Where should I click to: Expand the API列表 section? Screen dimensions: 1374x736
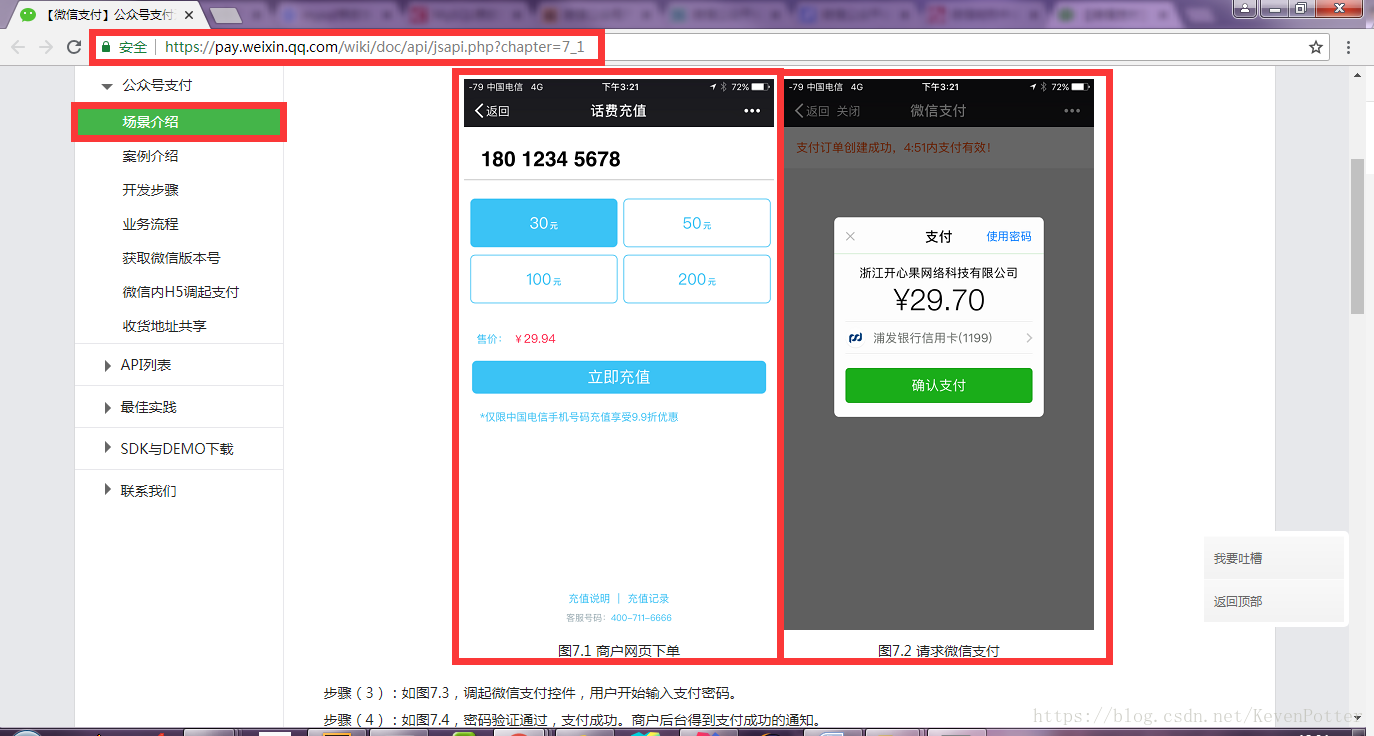click(108, 366)
